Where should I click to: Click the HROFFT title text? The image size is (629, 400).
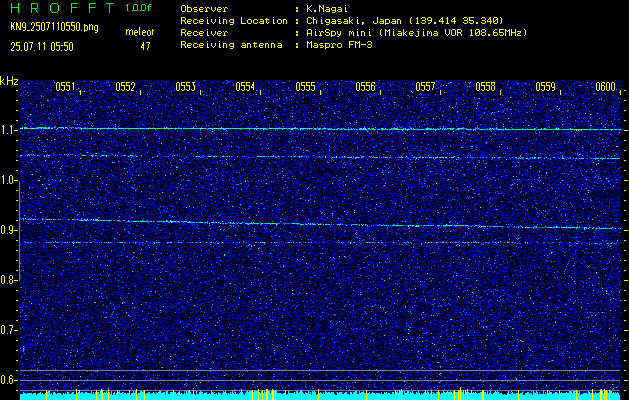(x=62, y=8)
